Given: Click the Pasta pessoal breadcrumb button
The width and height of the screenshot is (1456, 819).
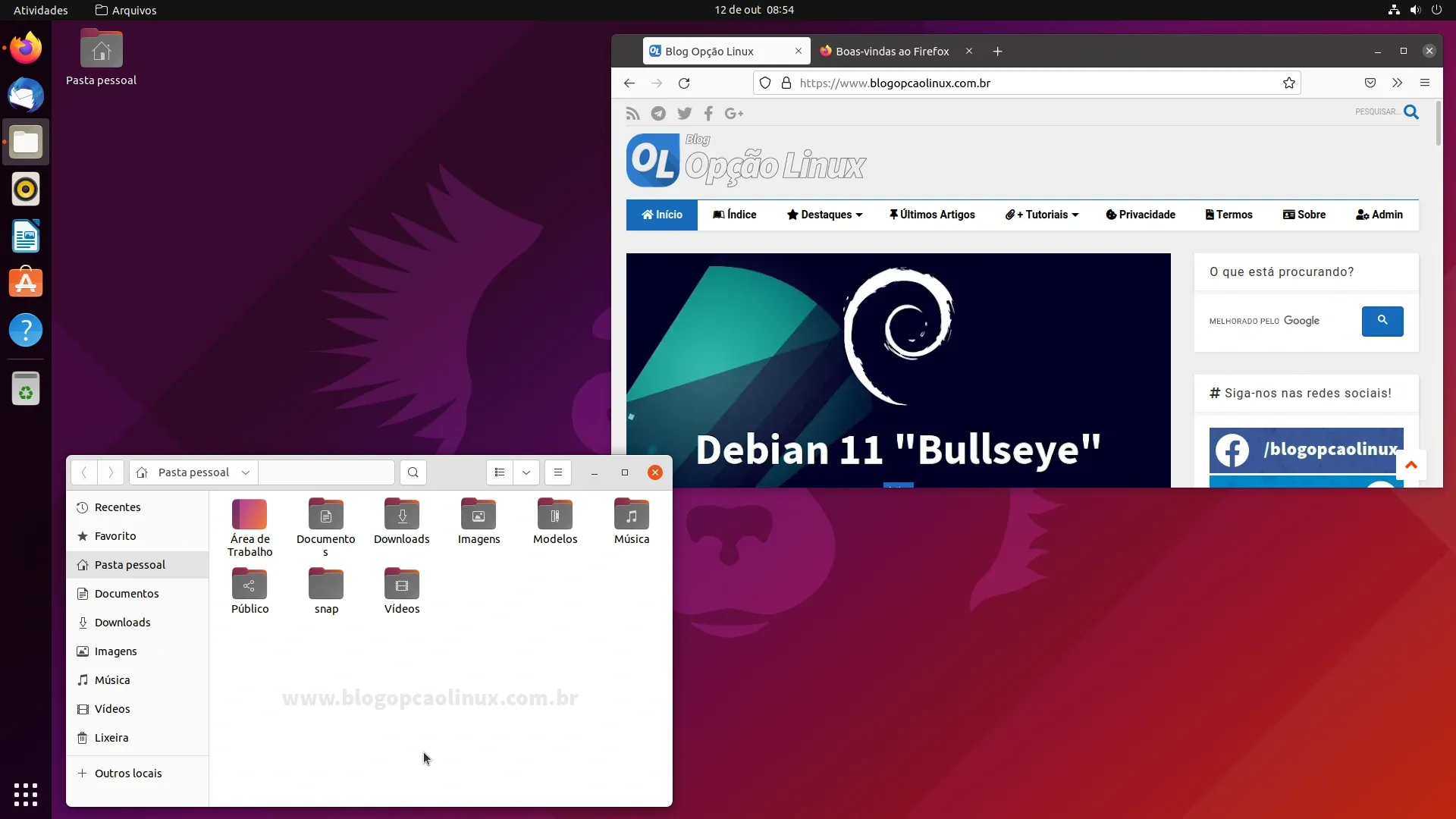Looking at the screenshot, I should pyautogui.click(x=193, y=472).
